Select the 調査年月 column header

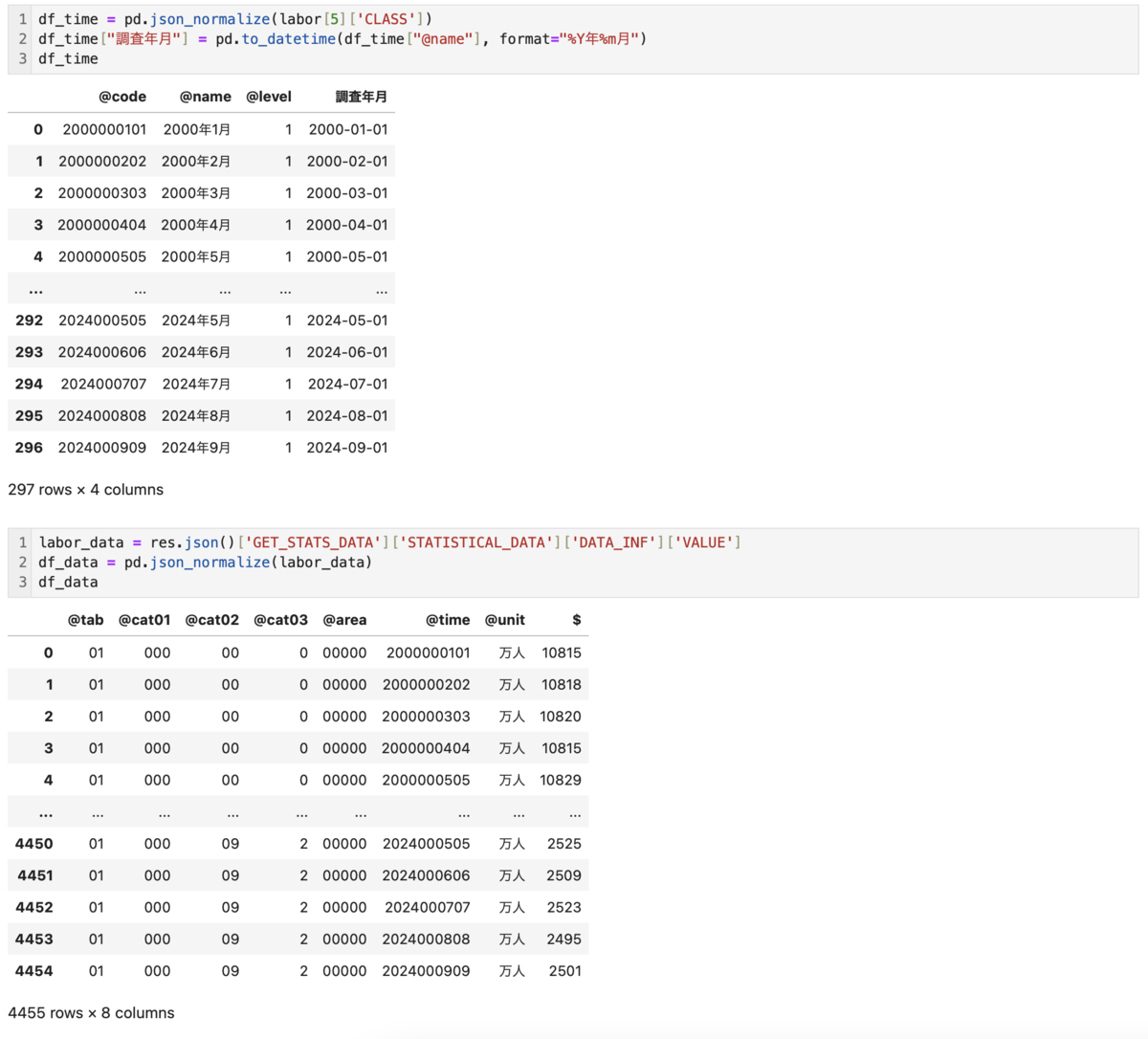362,97
